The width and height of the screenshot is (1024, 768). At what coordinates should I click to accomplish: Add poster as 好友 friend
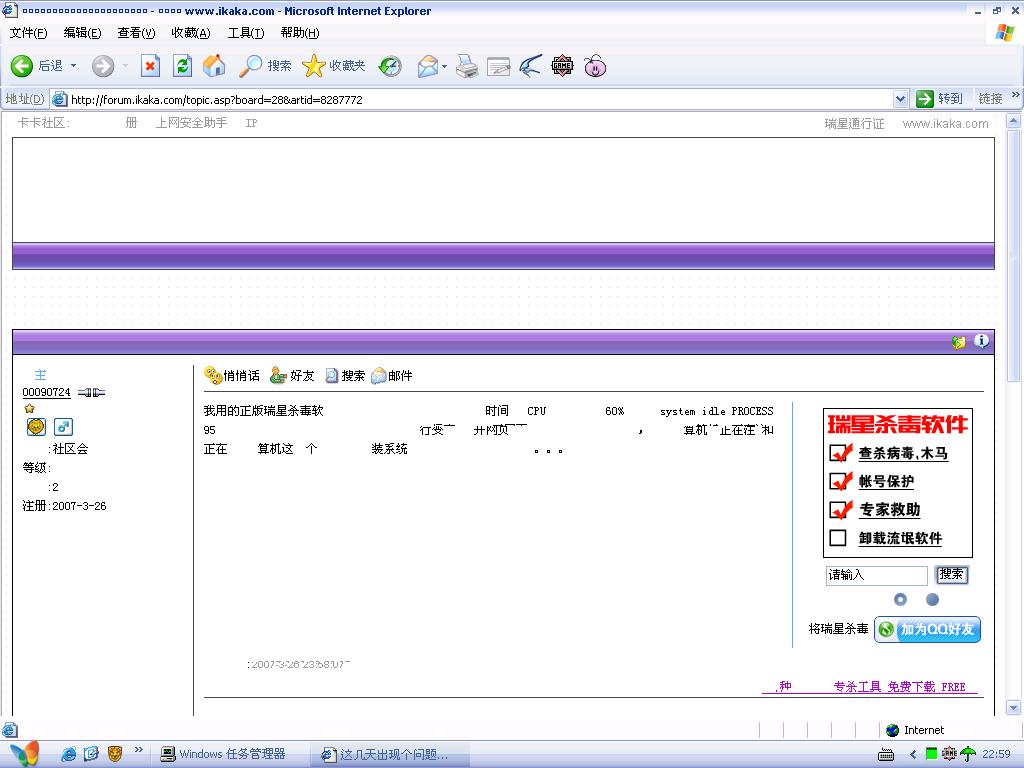click(x=293, y=376)
